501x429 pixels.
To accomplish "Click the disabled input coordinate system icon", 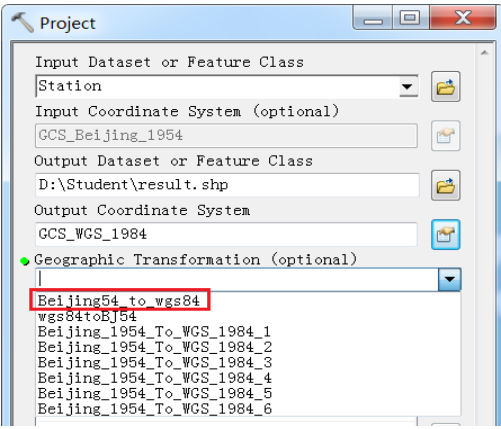I will point(446,136).
